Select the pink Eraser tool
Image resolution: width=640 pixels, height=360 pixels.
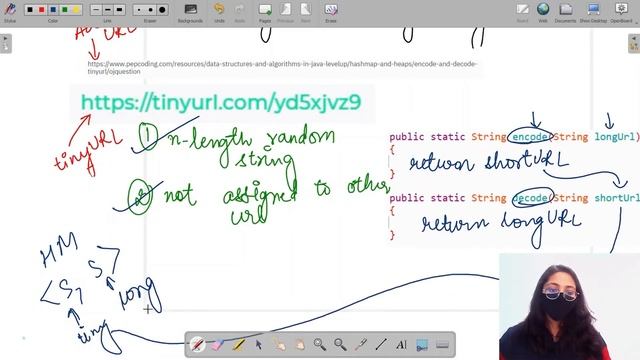point(218,345)
